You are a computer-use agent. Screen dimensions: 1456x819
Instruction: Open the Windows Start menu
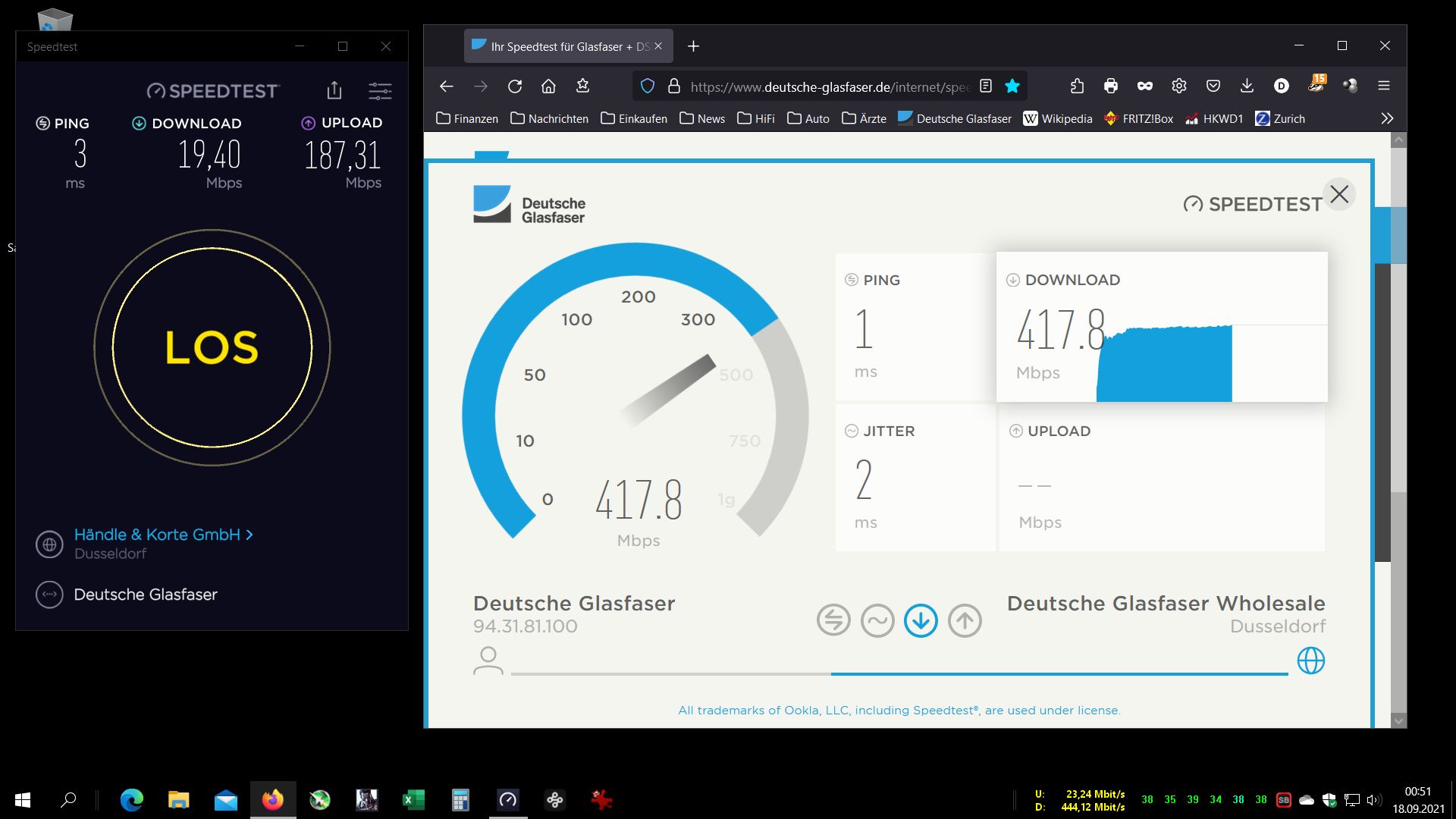(23, 800)
